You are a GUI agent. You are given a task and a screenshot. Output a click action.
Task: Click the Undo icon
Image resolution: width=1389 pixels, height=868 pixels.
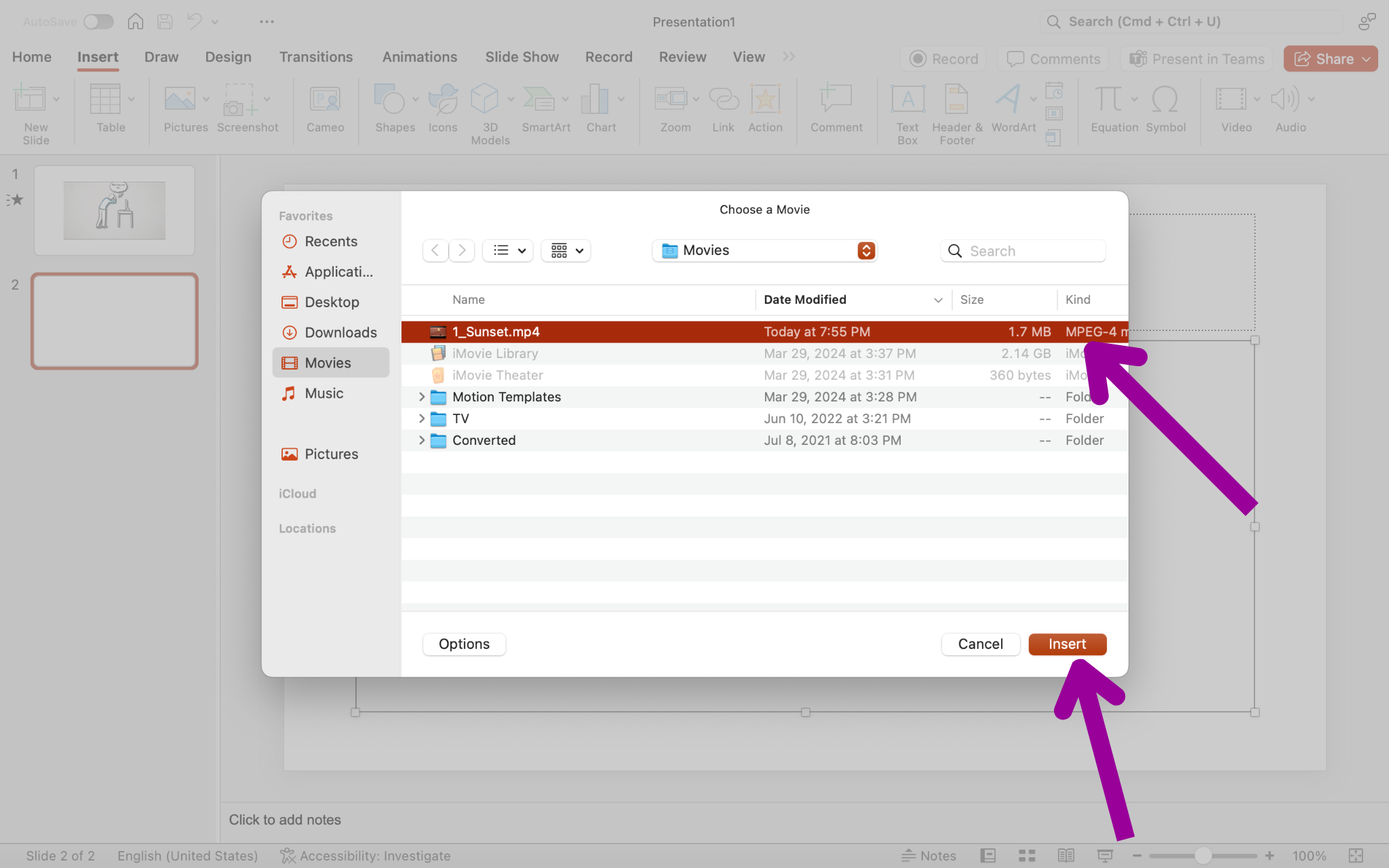pos(195,22)
